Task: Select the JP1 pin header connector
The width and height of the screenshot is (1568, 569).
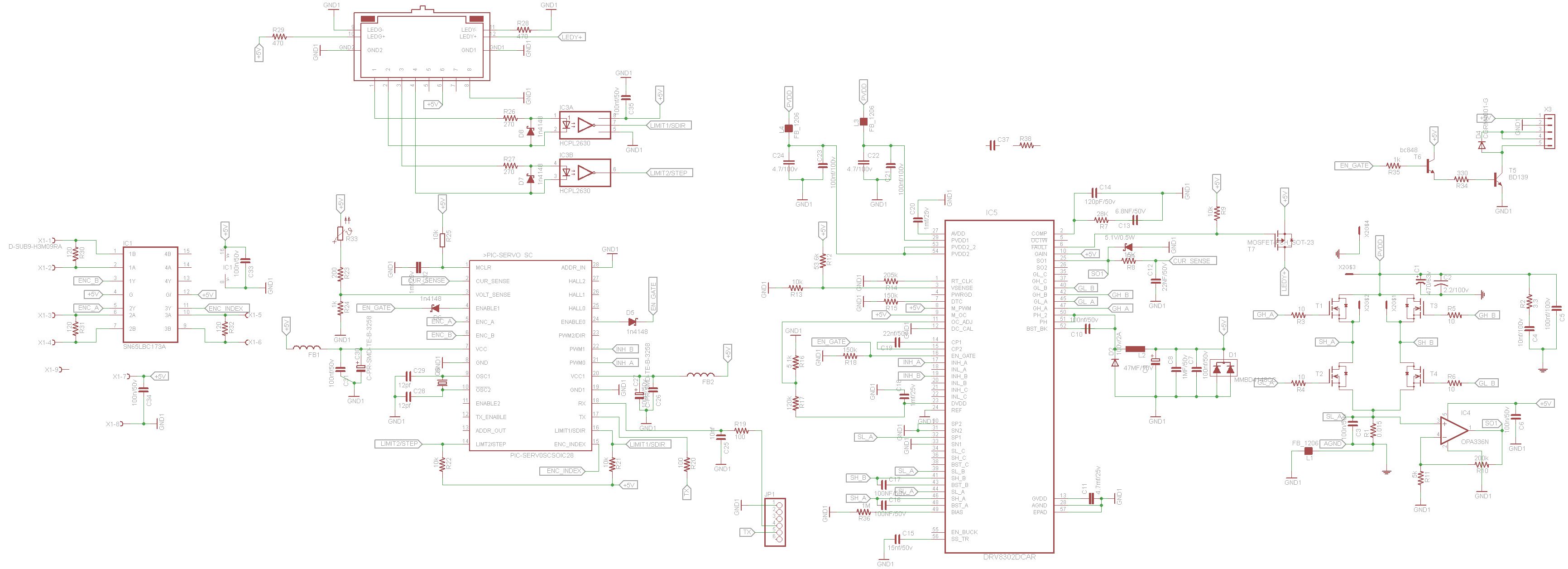Action: [775, 522]
